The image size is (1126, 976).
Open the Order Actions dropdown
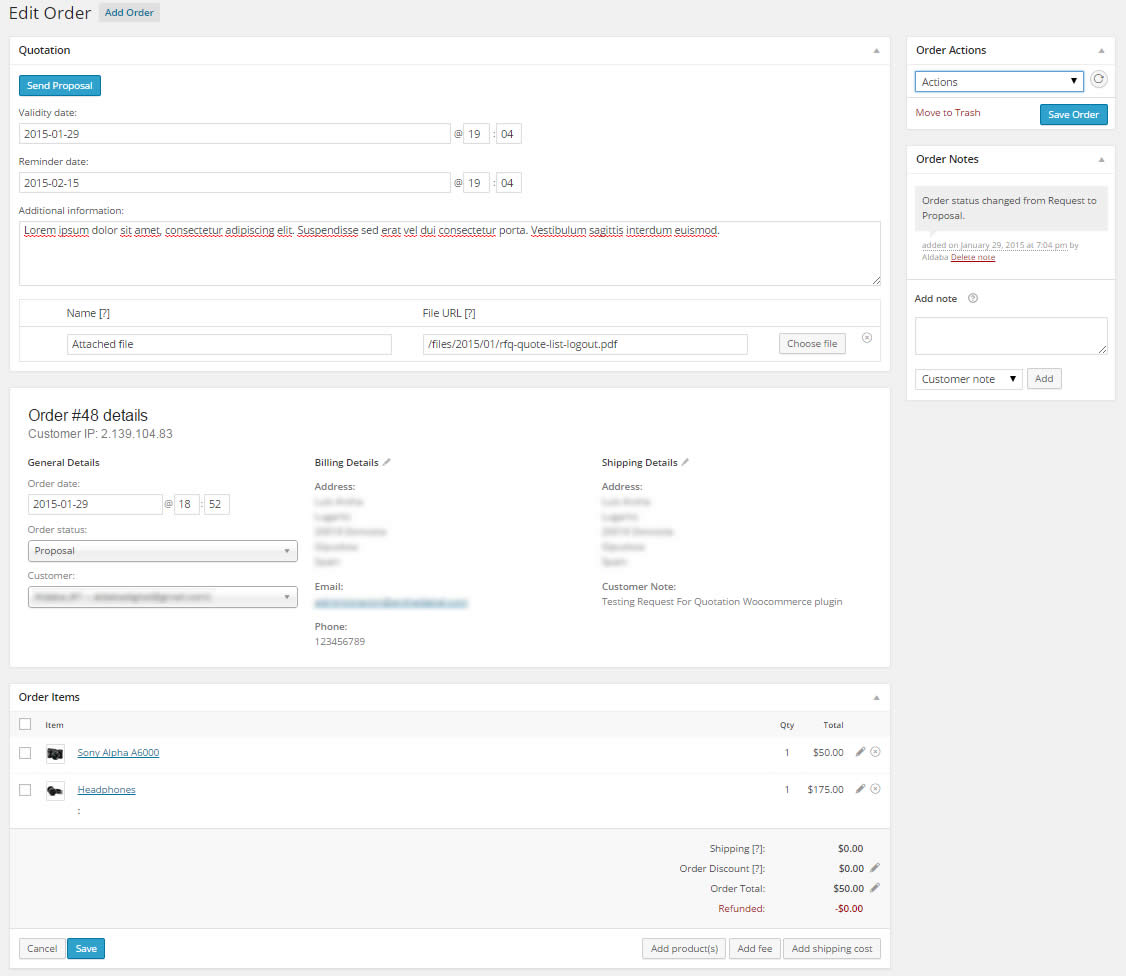tap(998, 82)
